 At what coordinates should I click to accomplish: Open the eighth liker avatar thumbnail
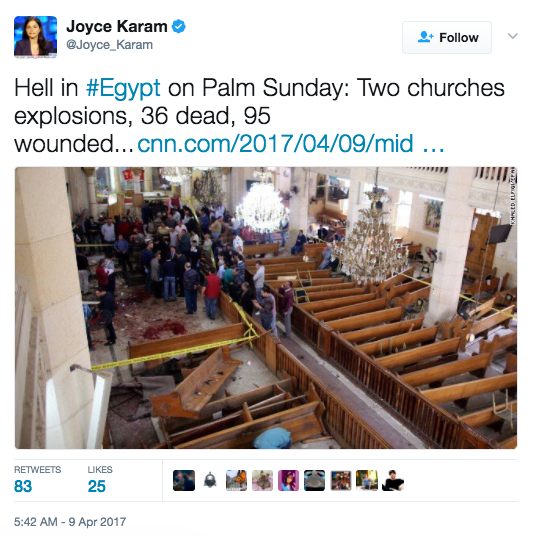pyautogui.click(x=367, y=480)
